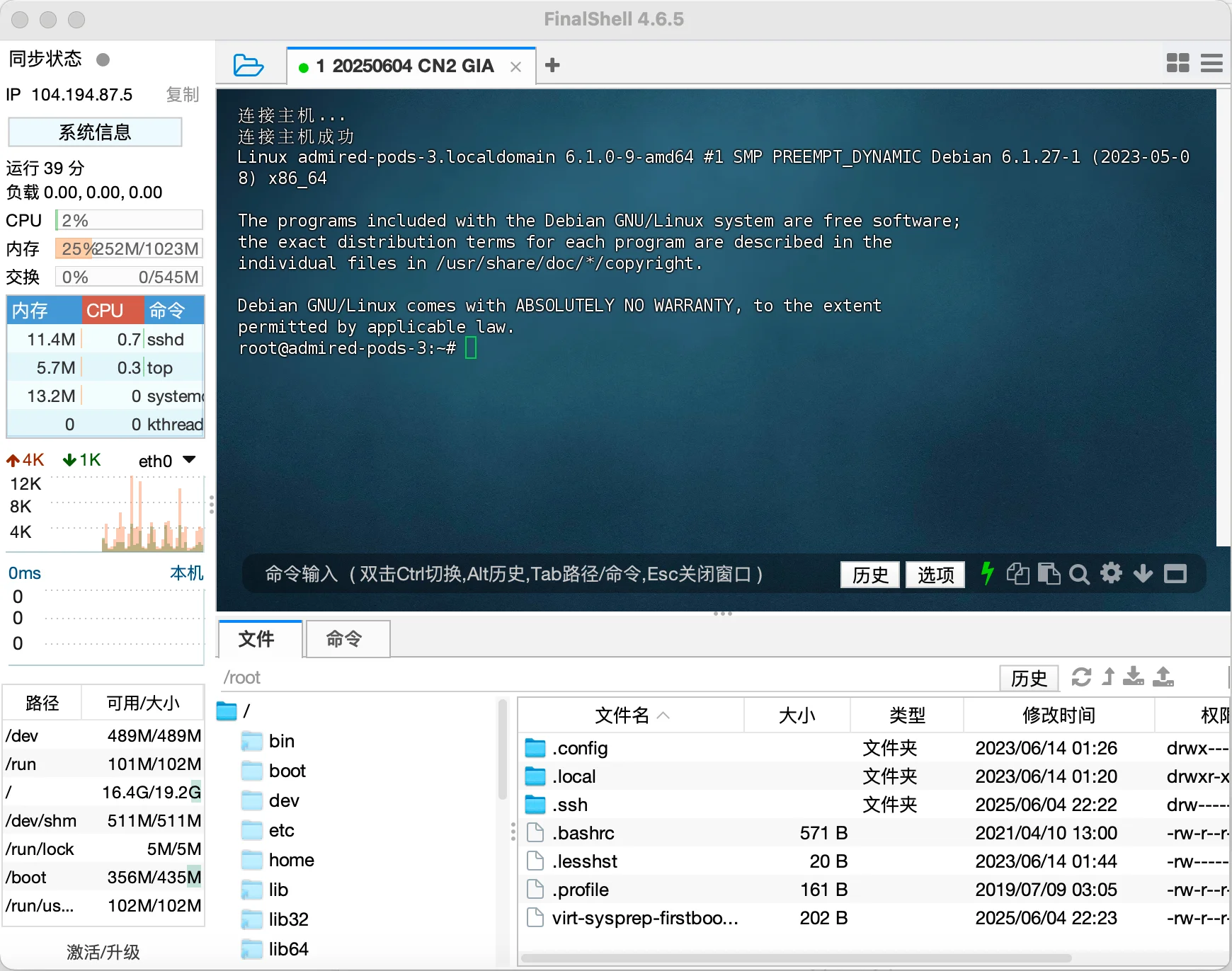Select the bin folder in tree

click(268, 741)
